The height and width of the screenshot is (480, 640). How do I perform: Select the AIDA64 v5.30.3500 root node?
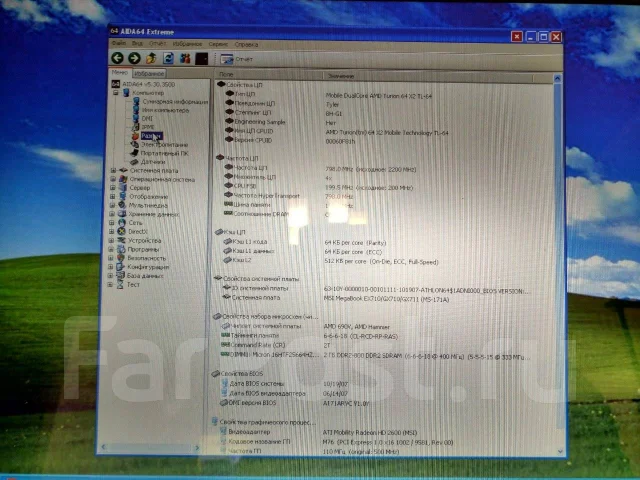click(x=149, y=84)
